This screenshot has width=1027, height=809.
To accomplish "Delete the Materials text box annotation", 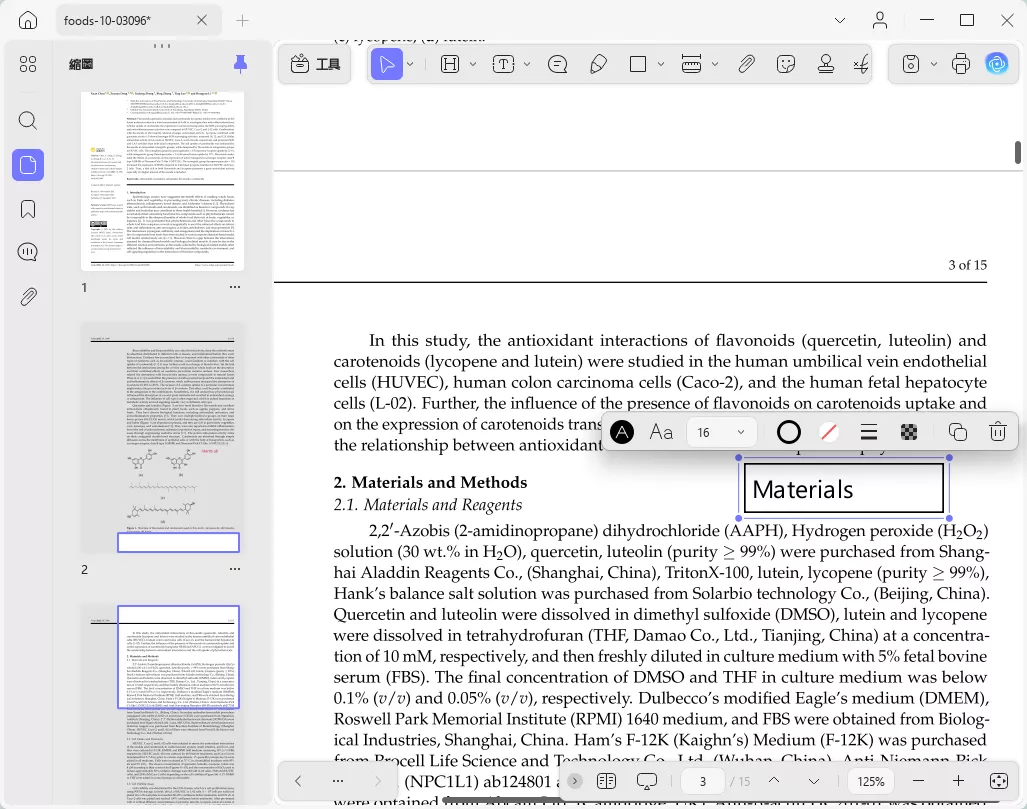I will tap(998, 432).
